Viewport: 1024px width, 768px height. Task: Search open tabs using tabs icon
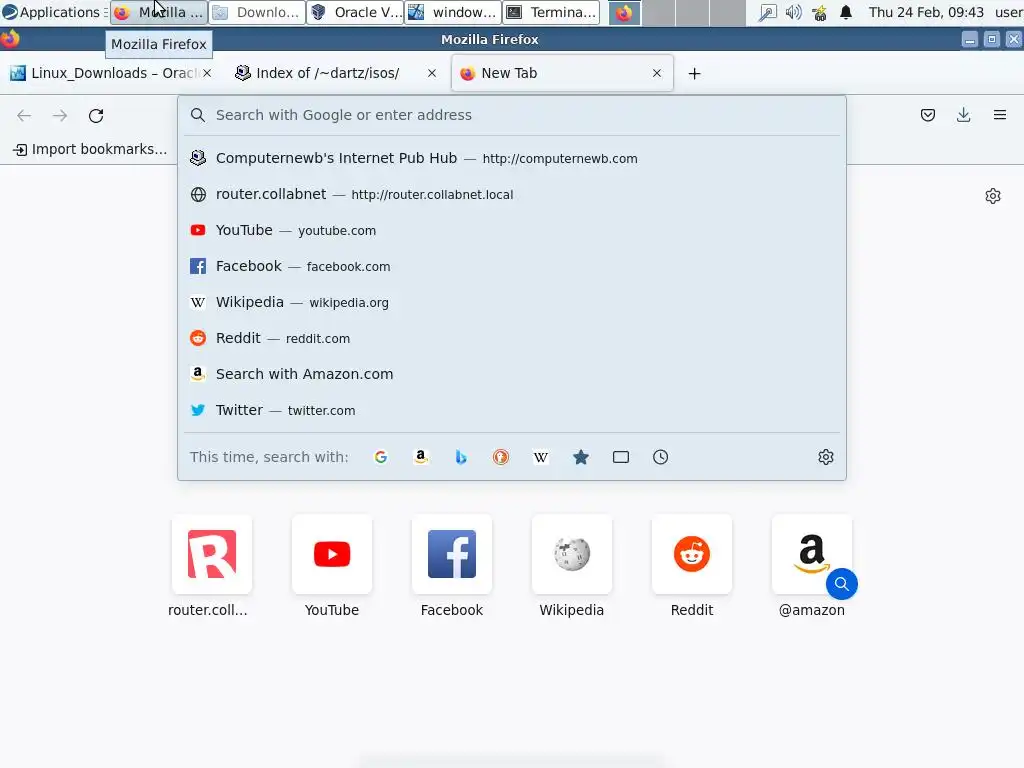(x=621, y=457)
